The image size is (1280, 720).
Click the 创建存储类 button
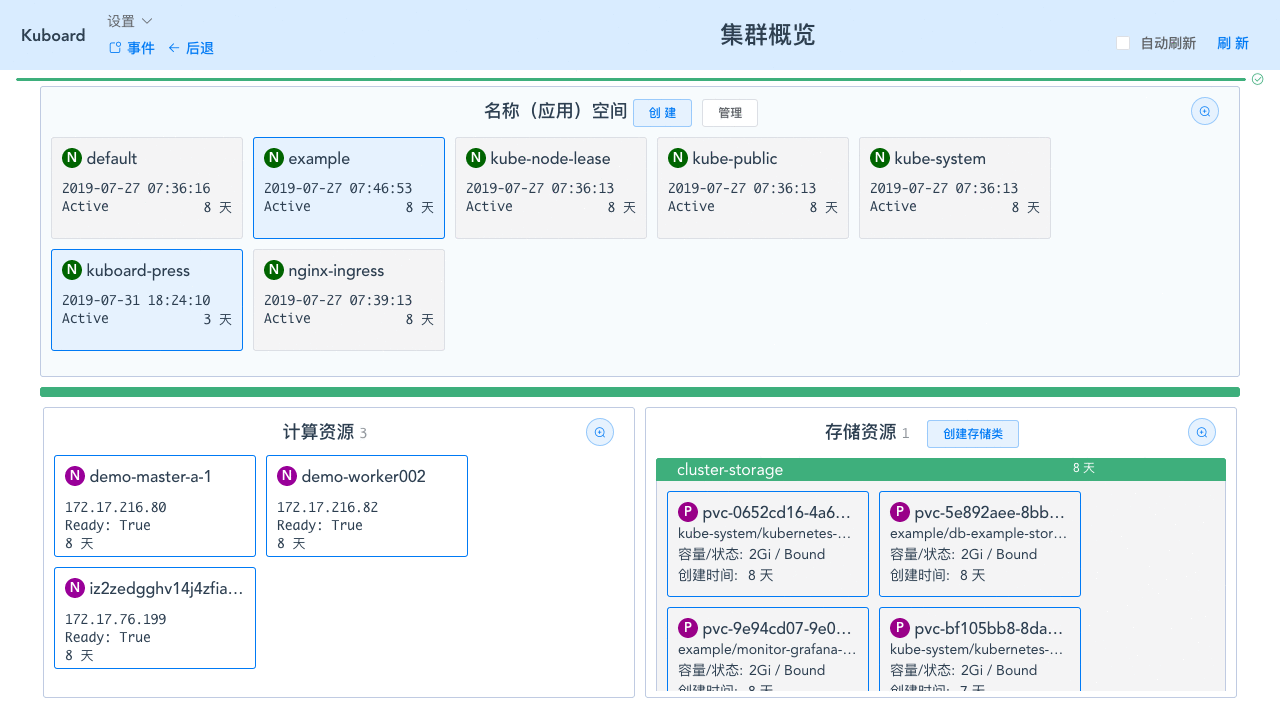[x=972, y=433]
